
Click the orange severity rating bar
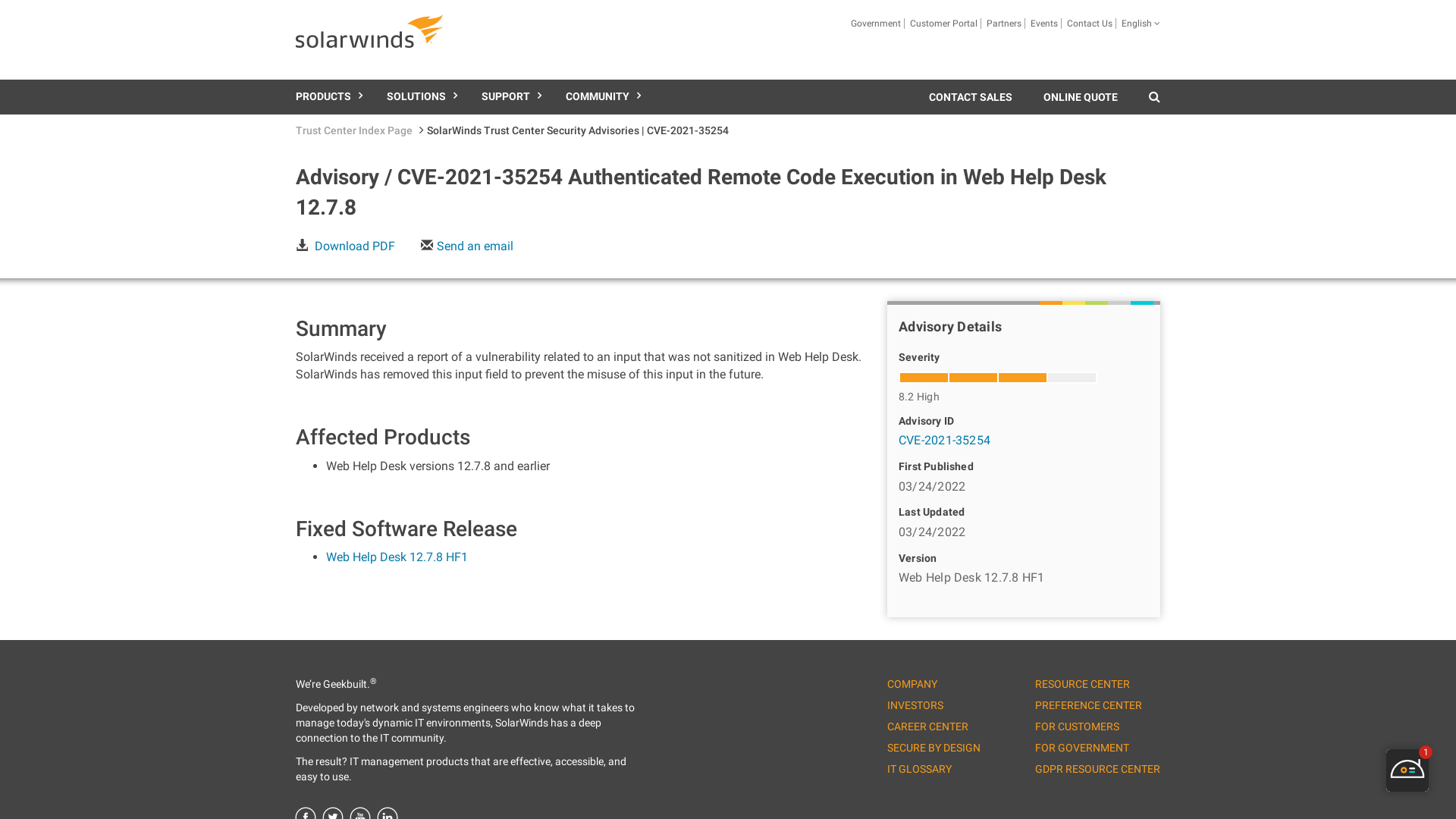click(998, 378)
